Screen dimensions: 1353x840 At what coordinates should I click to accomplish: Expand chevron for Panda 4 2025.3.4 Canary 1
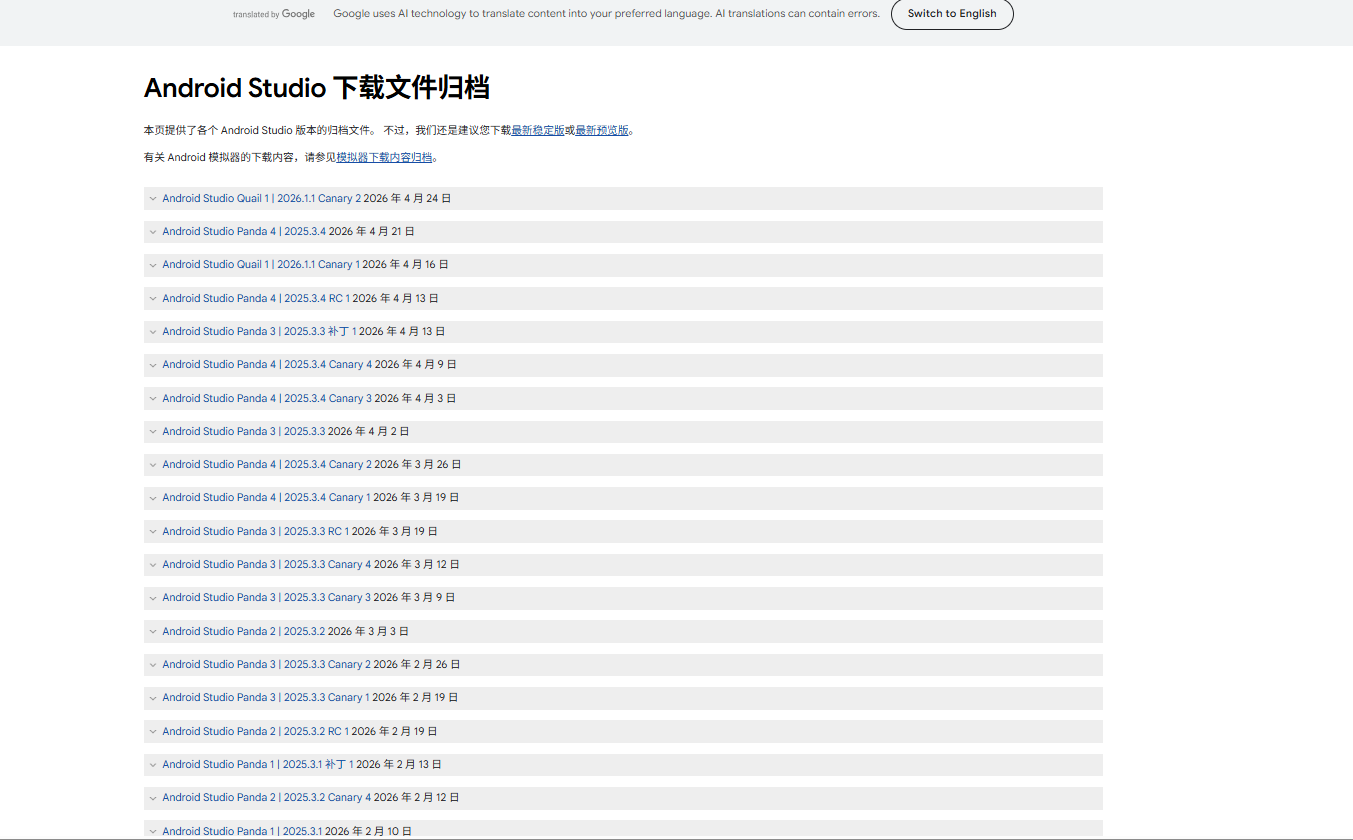tap(153, 498)
